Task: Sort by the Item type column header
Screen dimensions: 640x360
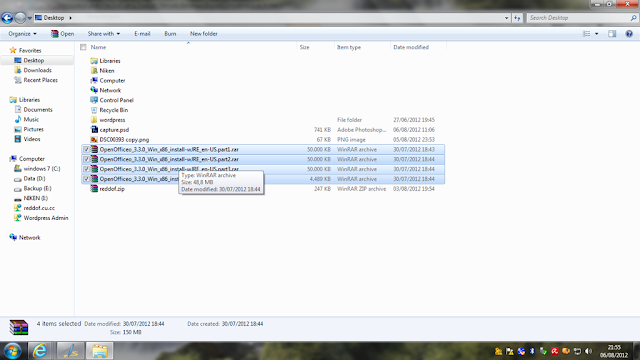Action: pos(349,47)
